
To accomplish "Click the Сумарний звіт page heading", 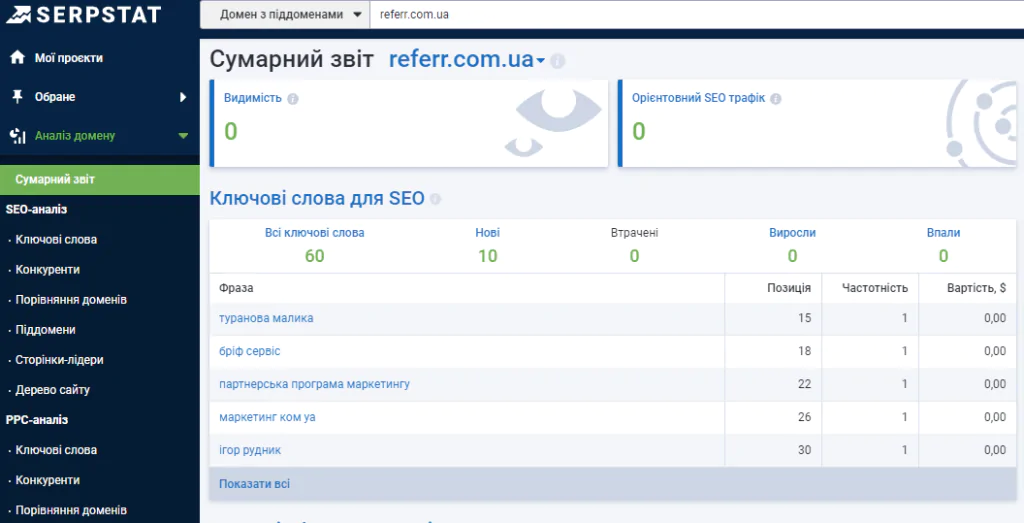I will [291, 59].
